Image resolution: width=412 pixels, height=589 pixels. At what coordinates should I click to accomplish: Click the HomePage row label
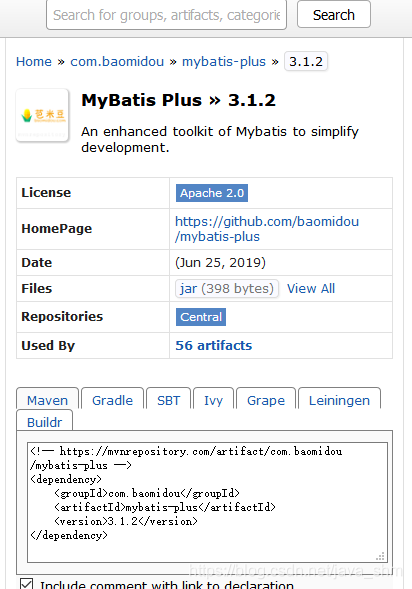[57, 229]
